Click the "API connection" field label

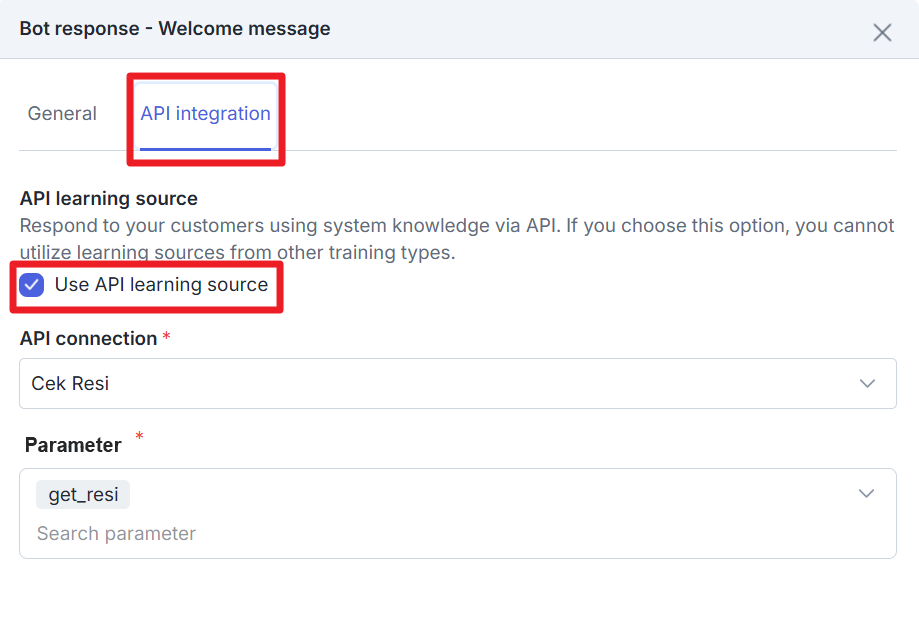tap(88, 339)
